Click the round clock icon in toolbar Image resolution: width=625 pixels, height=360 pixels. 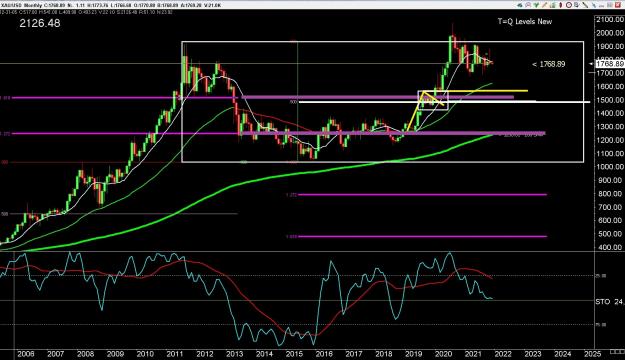569,5
